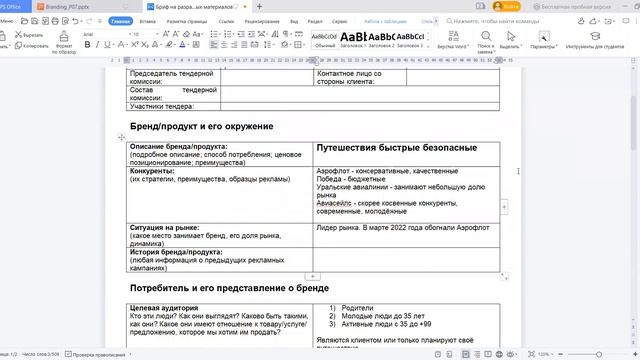Open Выделить selection dropdown
640x360 pixels.
point(511,40)
